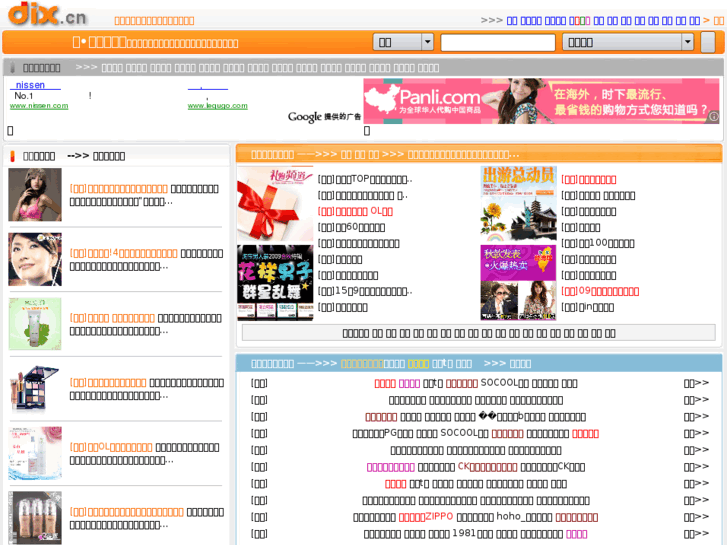
Task: Open the second search option dropdown
Action: click(x=628, y=42)
